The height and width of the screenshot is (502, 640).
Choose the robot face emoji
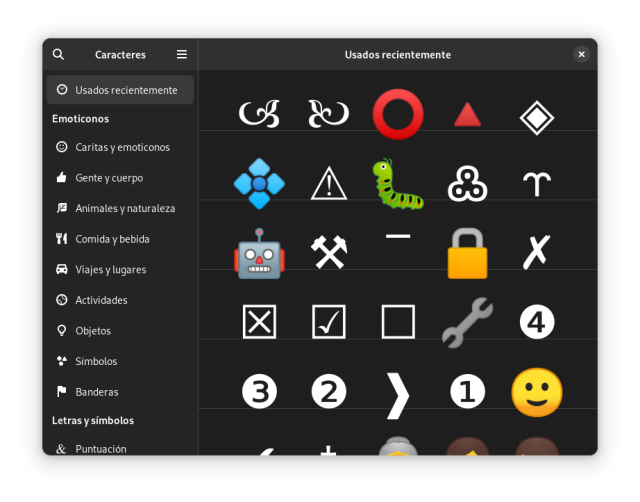[x=259, y=252]
